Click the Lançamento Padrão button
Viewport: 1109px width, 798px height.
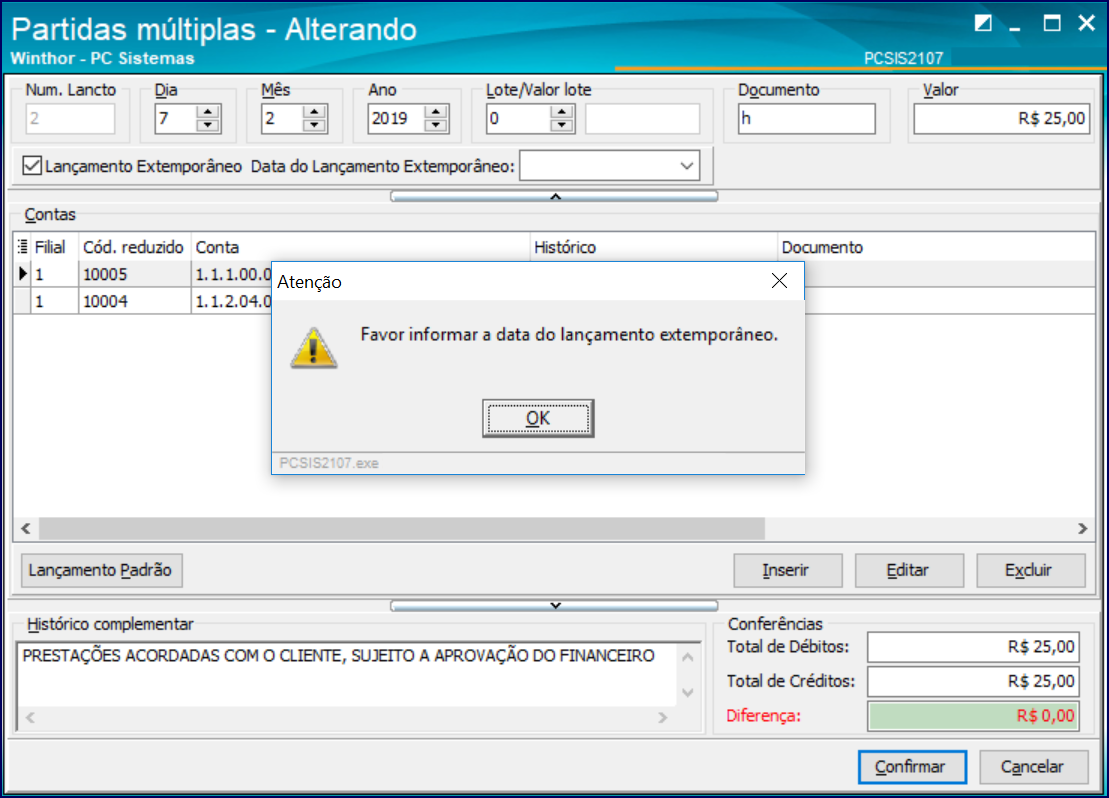pyautogui.click(x=101, y=569)
